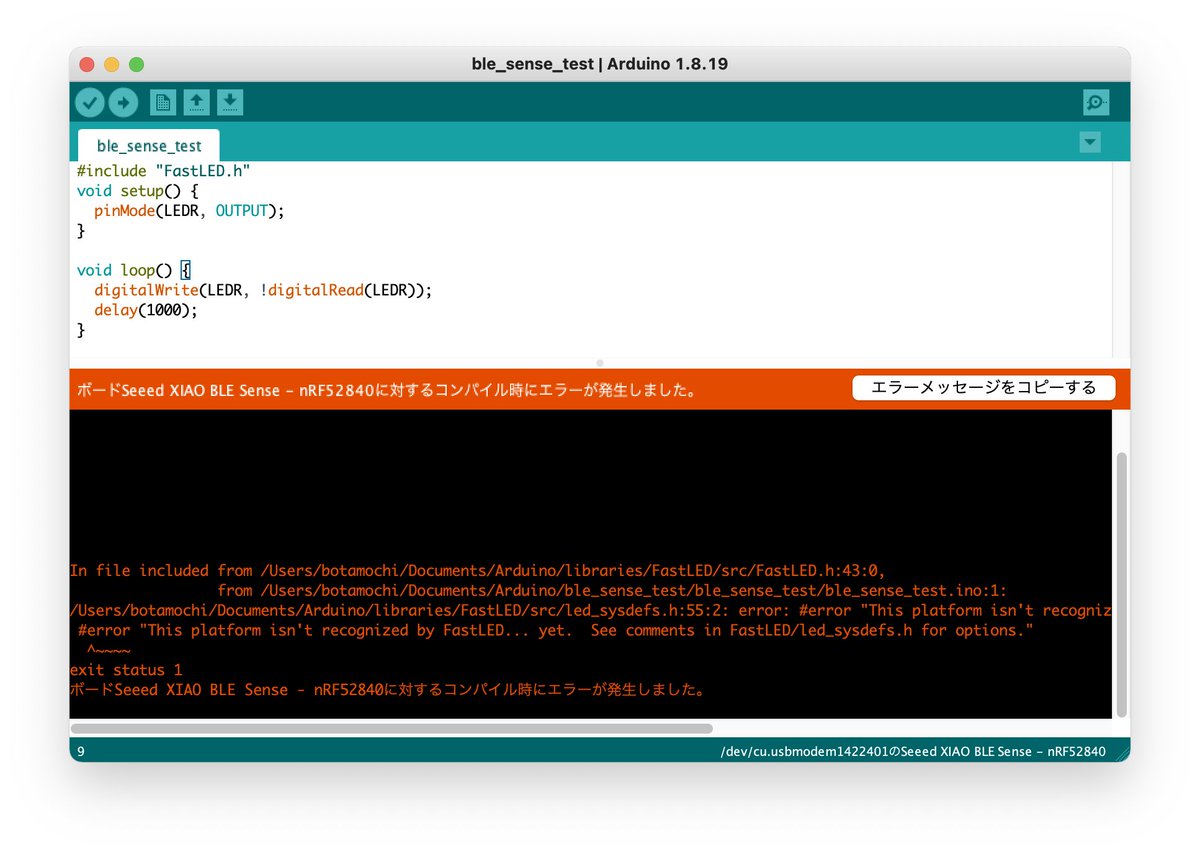This screenshot has width=1200, height=854.
Task: Create a new sketch with New icon
Action: [162, 102]
